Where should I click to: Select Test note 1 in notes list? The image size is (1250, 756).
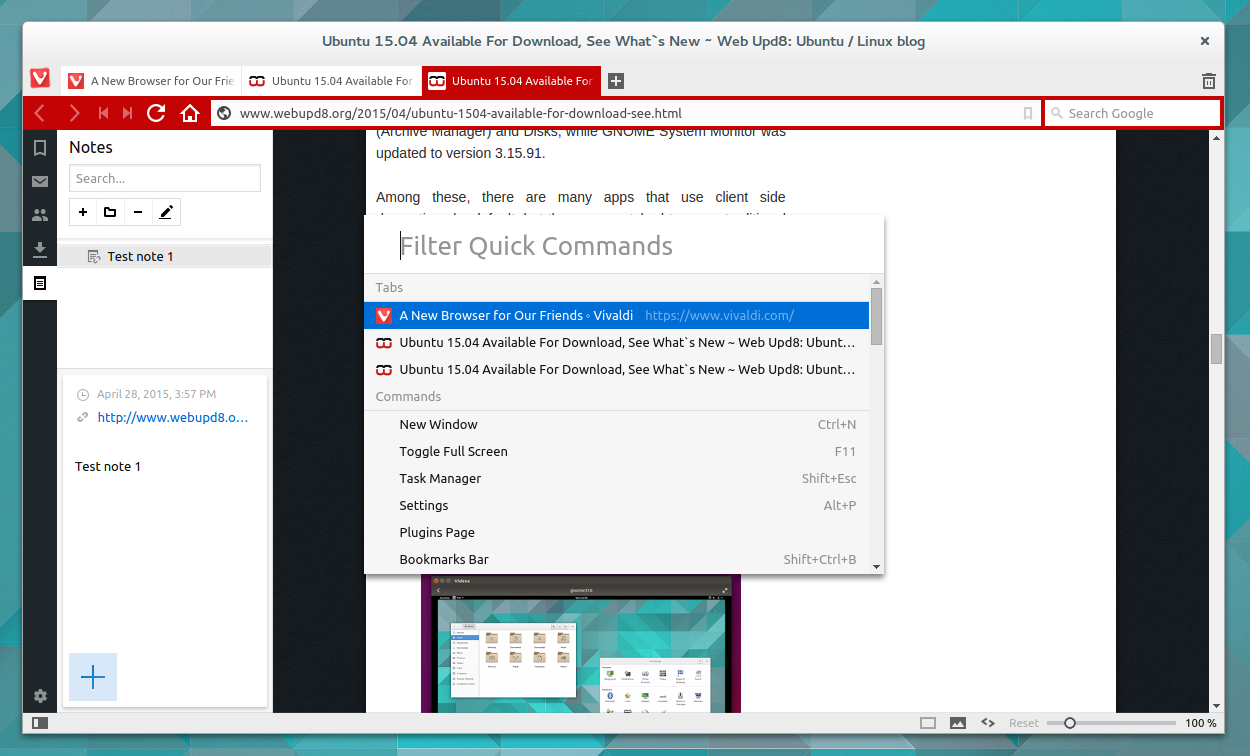pos(165,256)
